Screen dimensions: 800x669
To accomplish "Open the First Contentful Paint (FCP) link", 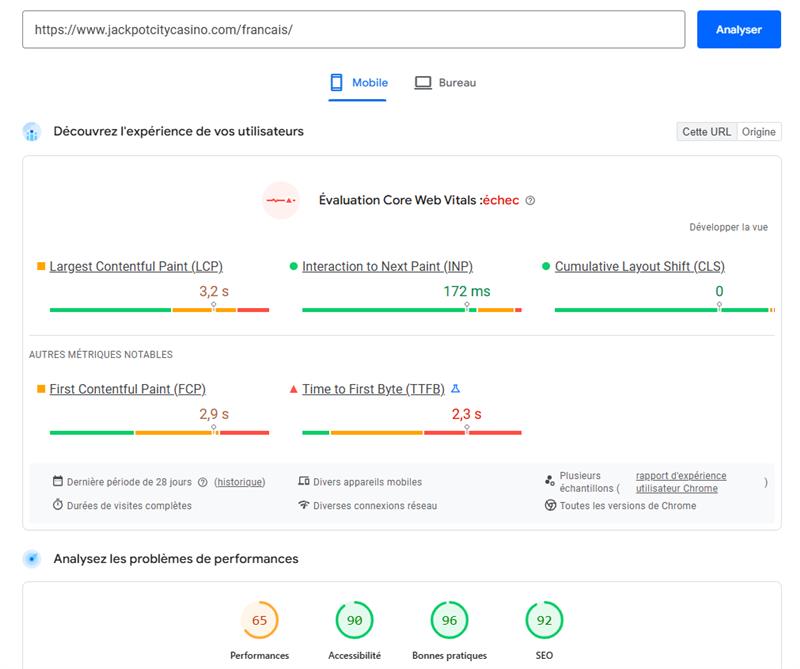I will point(128,389).
